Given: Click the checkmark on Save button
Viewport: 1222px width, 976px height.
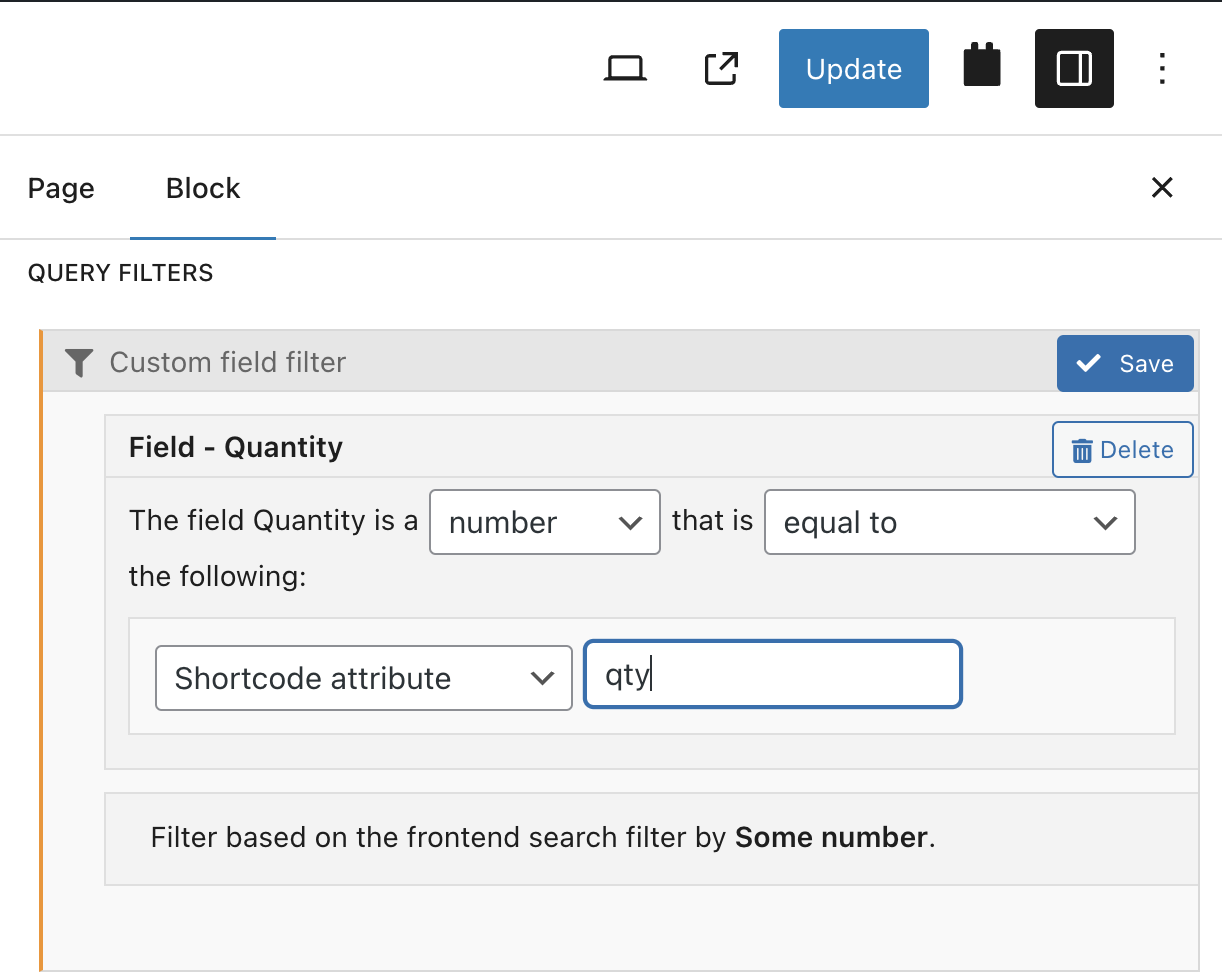Looking at the screenshot, I should click(x=1090, y=363).
